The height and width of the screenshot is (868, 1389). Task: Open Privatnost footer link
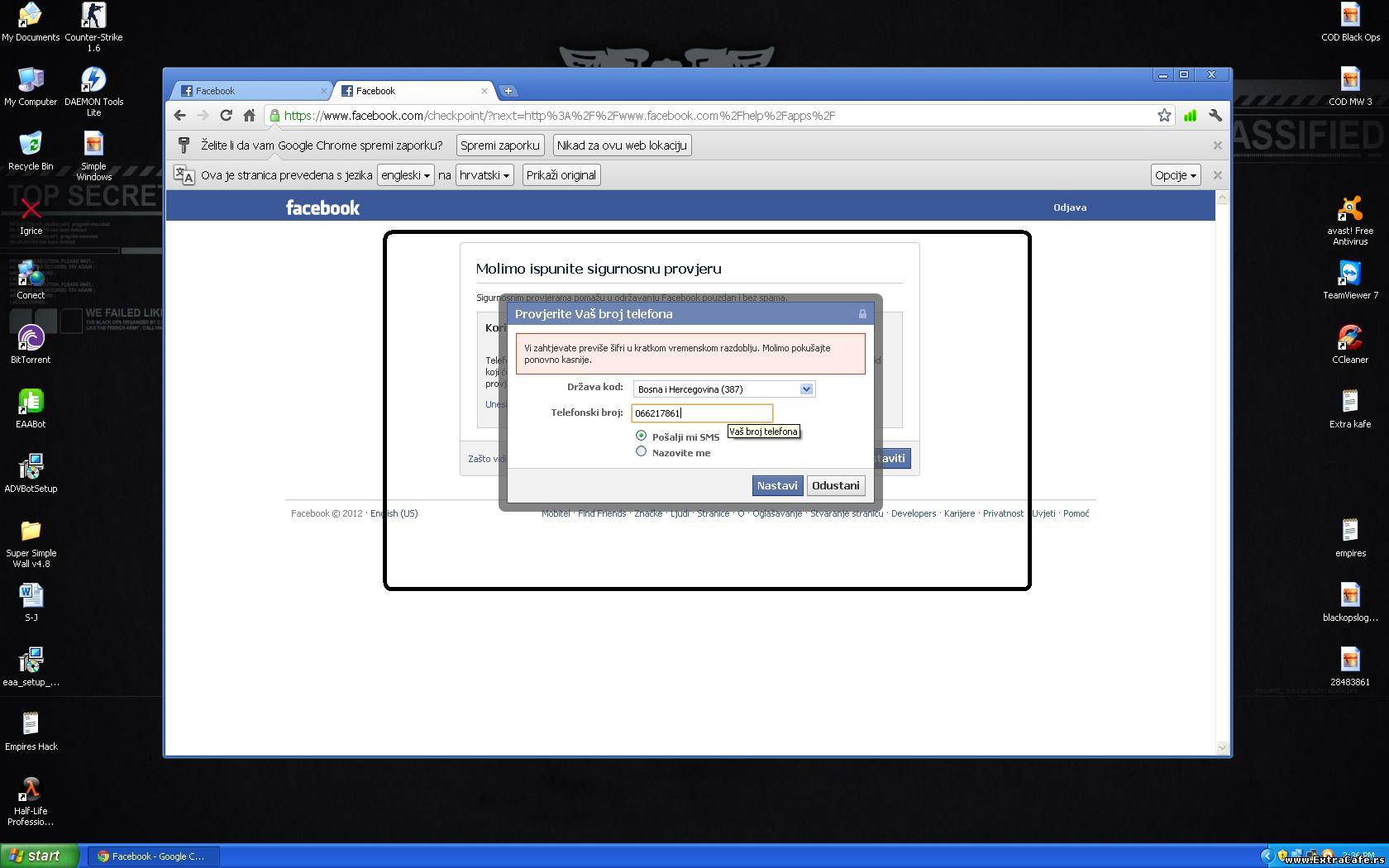pyautogui.click(x=1003, y=513)
